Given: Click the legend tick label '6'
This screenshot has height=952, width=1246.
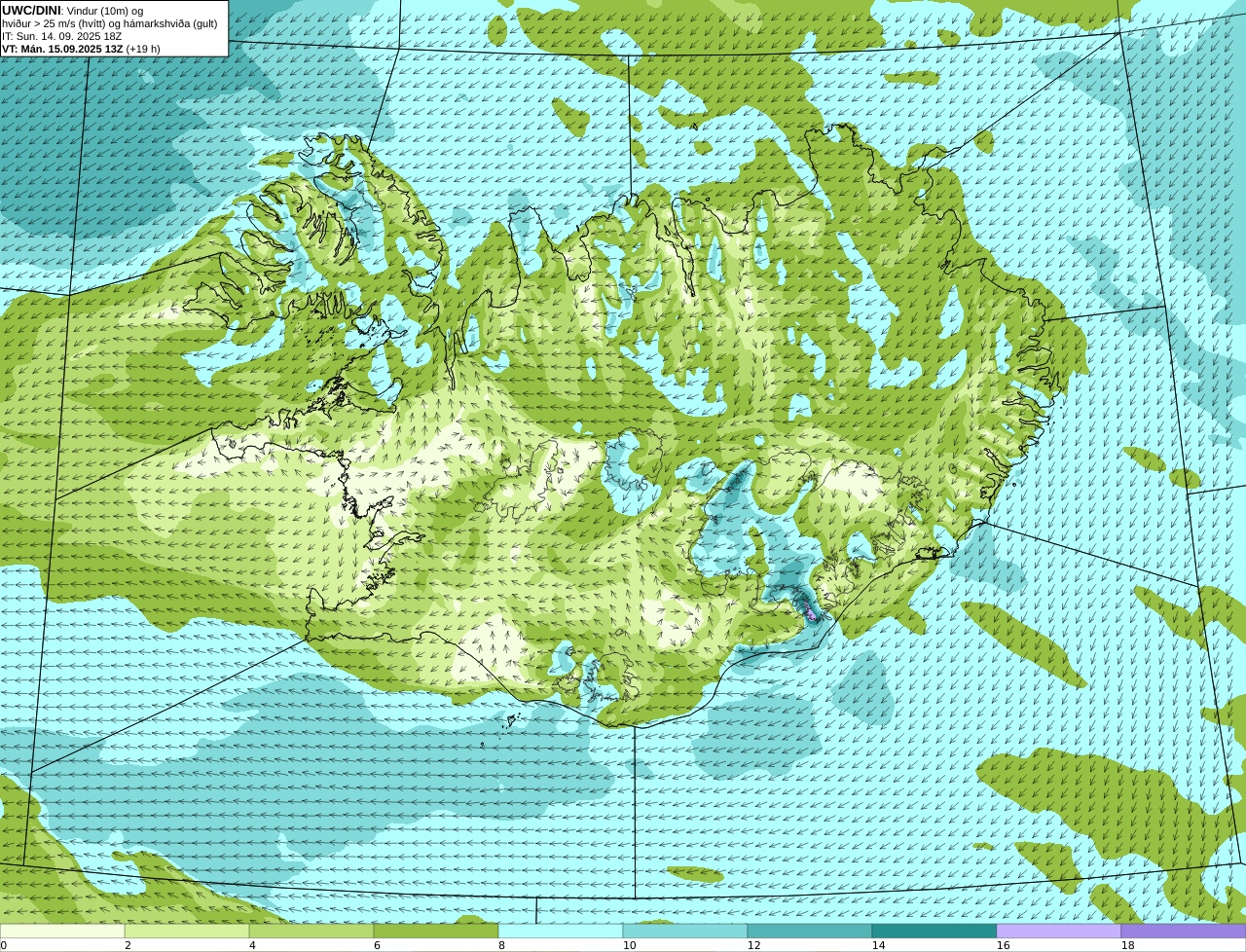Looking at the screenshot, I should pos(377,945).
